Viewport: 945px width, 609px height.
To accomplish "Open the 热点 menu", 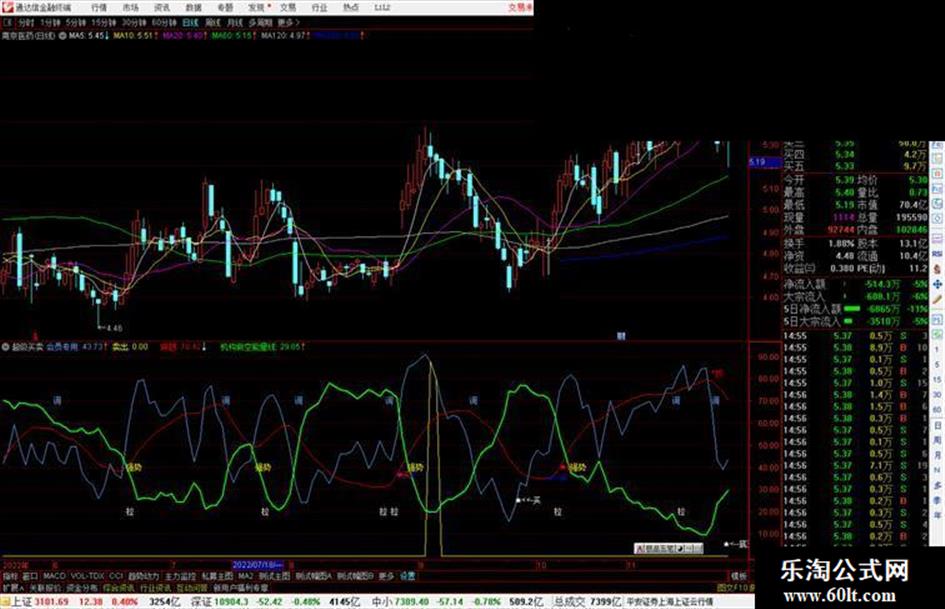I will (x=351, y=8).
